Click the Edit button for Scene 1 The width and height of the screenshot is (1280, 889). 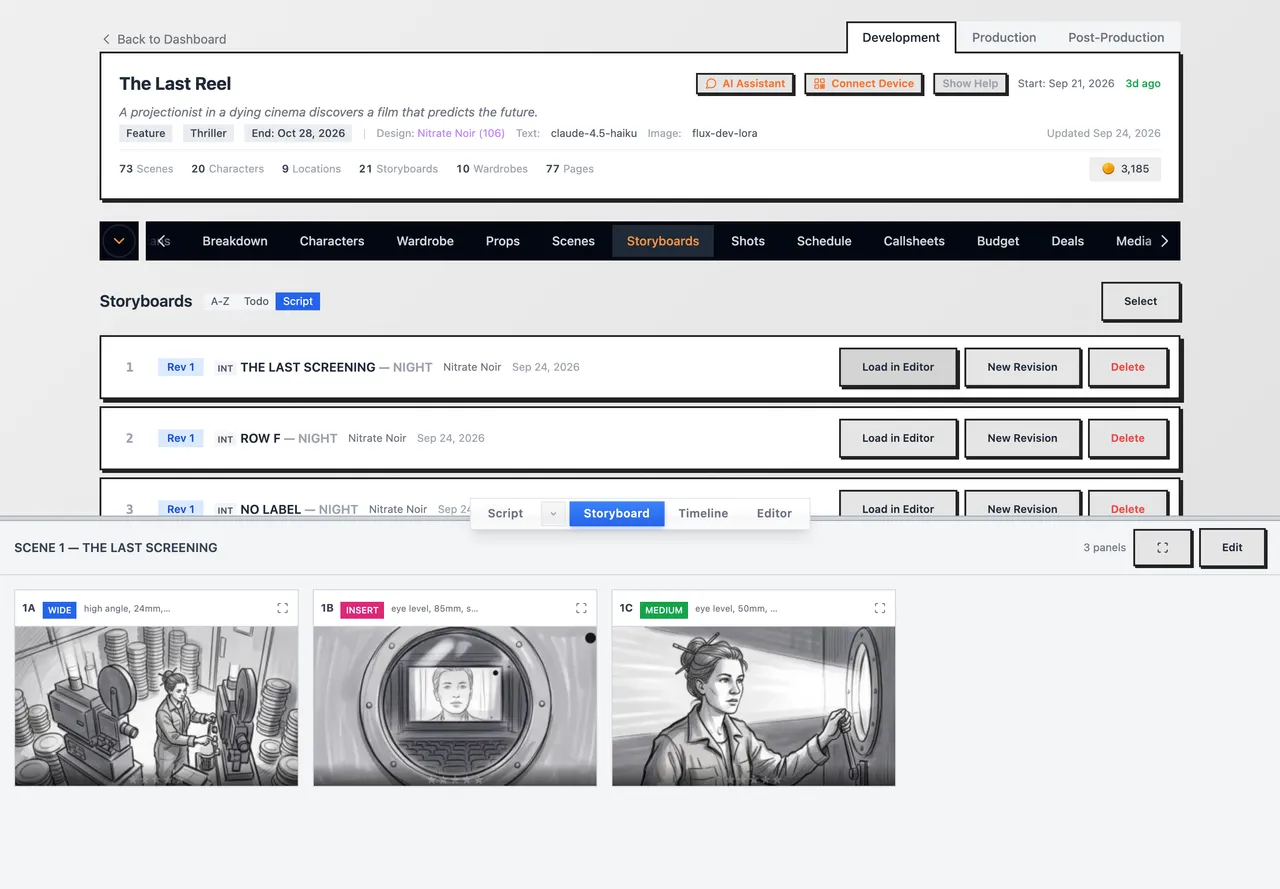[1232, 547]
